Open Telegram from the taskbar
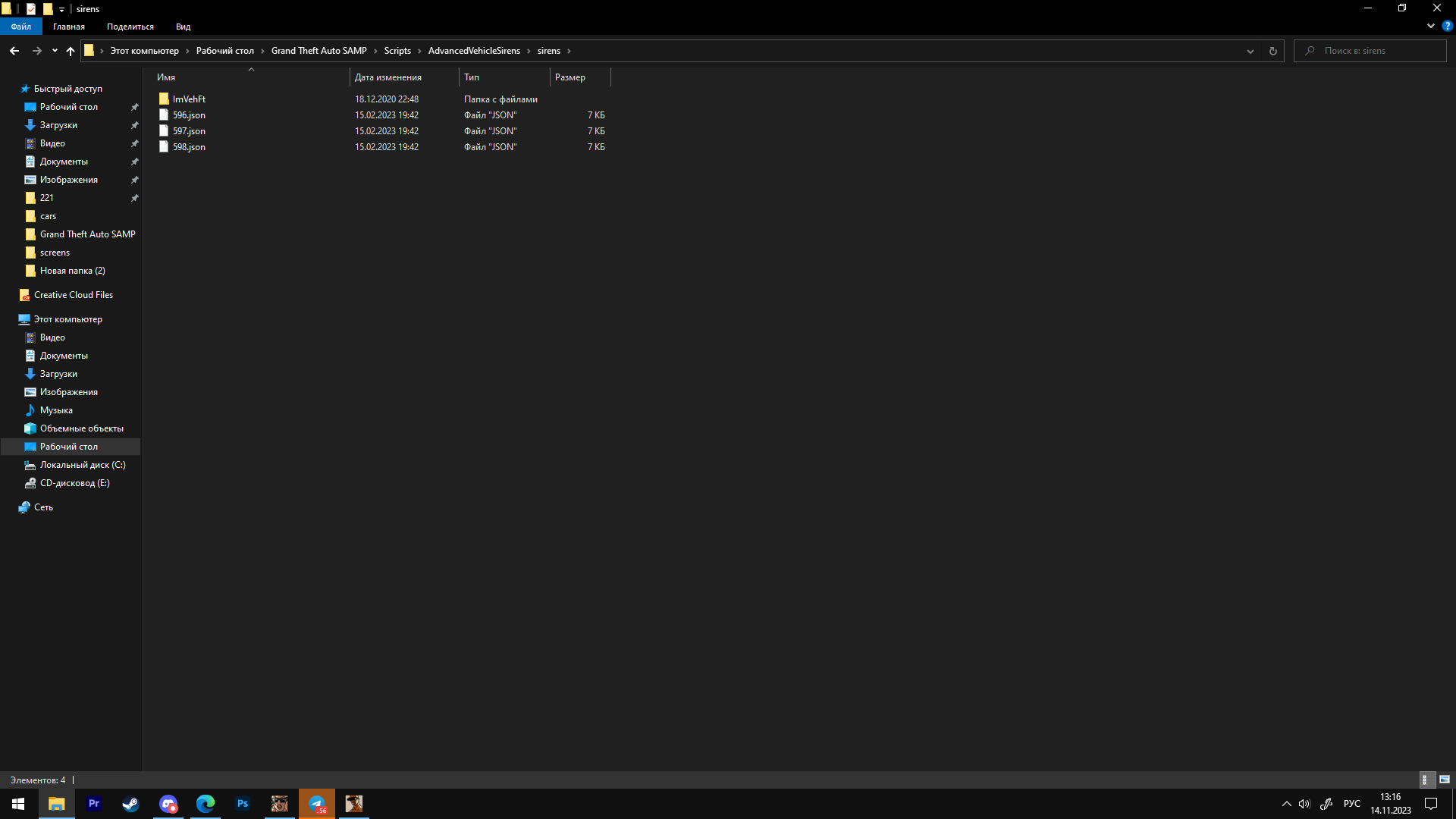This screenshot has width=1456, height=819. (317, 804)
